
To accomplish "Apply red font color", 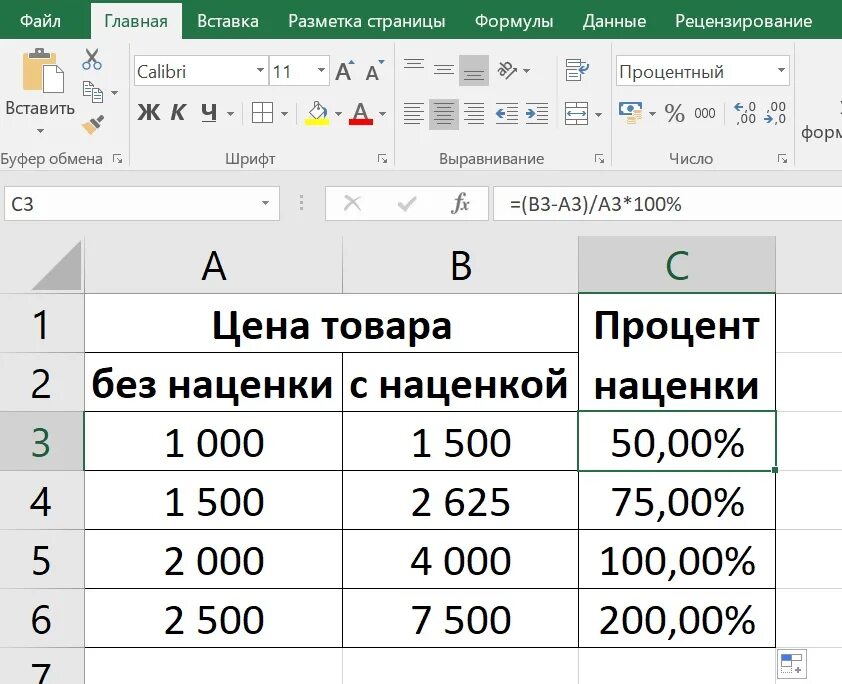I will click(361, 113).
